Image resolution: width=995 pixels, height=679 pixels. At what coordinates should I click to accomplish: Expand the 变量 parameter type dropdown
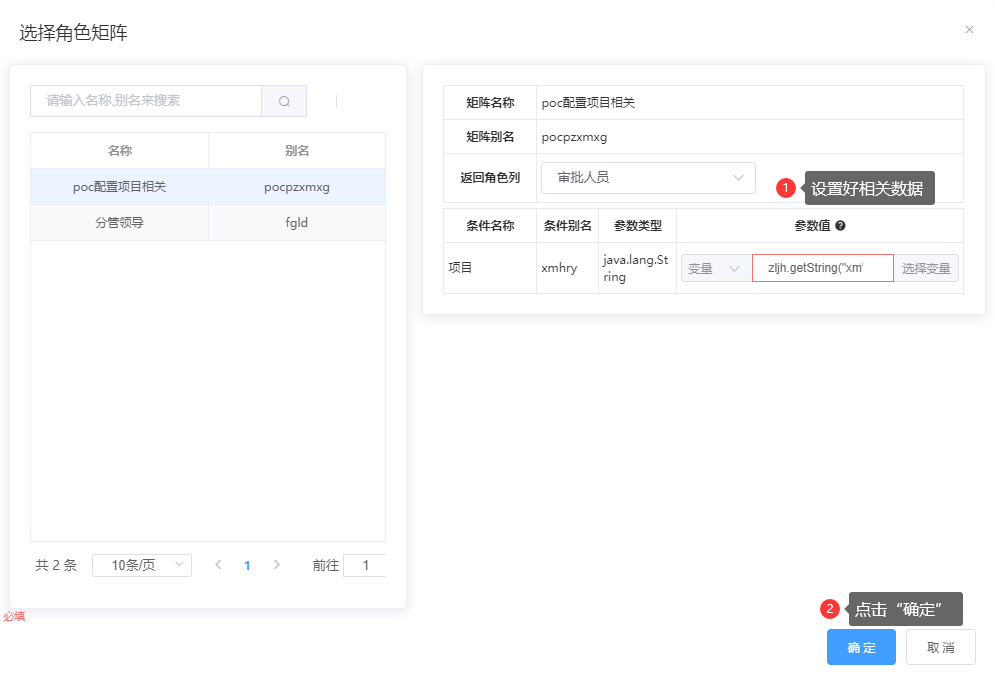pyautogui.click(x=714, y=268)
